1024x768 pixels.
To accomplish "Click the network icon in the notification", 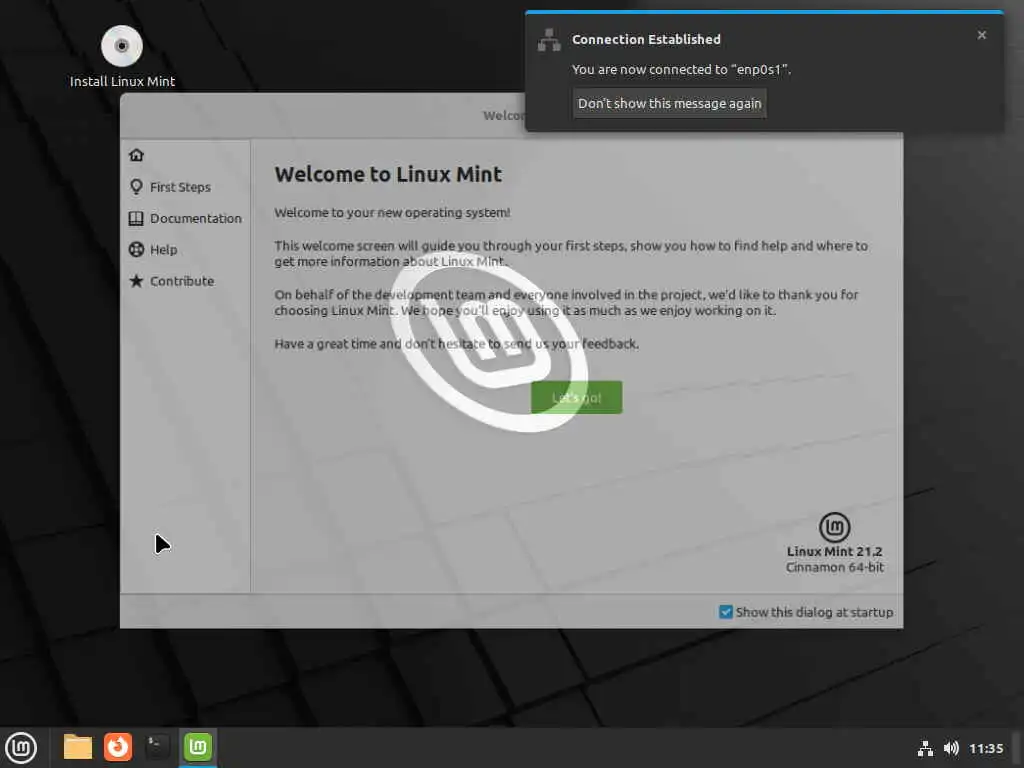I will click(549, 40).
